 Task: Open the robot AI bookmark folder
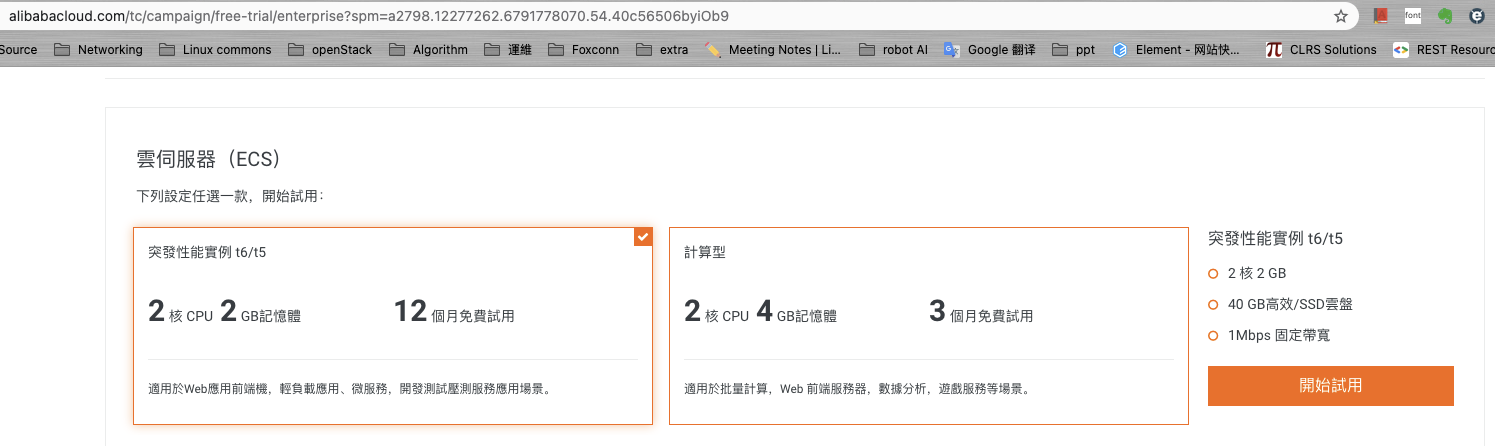pyautogui.click(x=893, y=50)
